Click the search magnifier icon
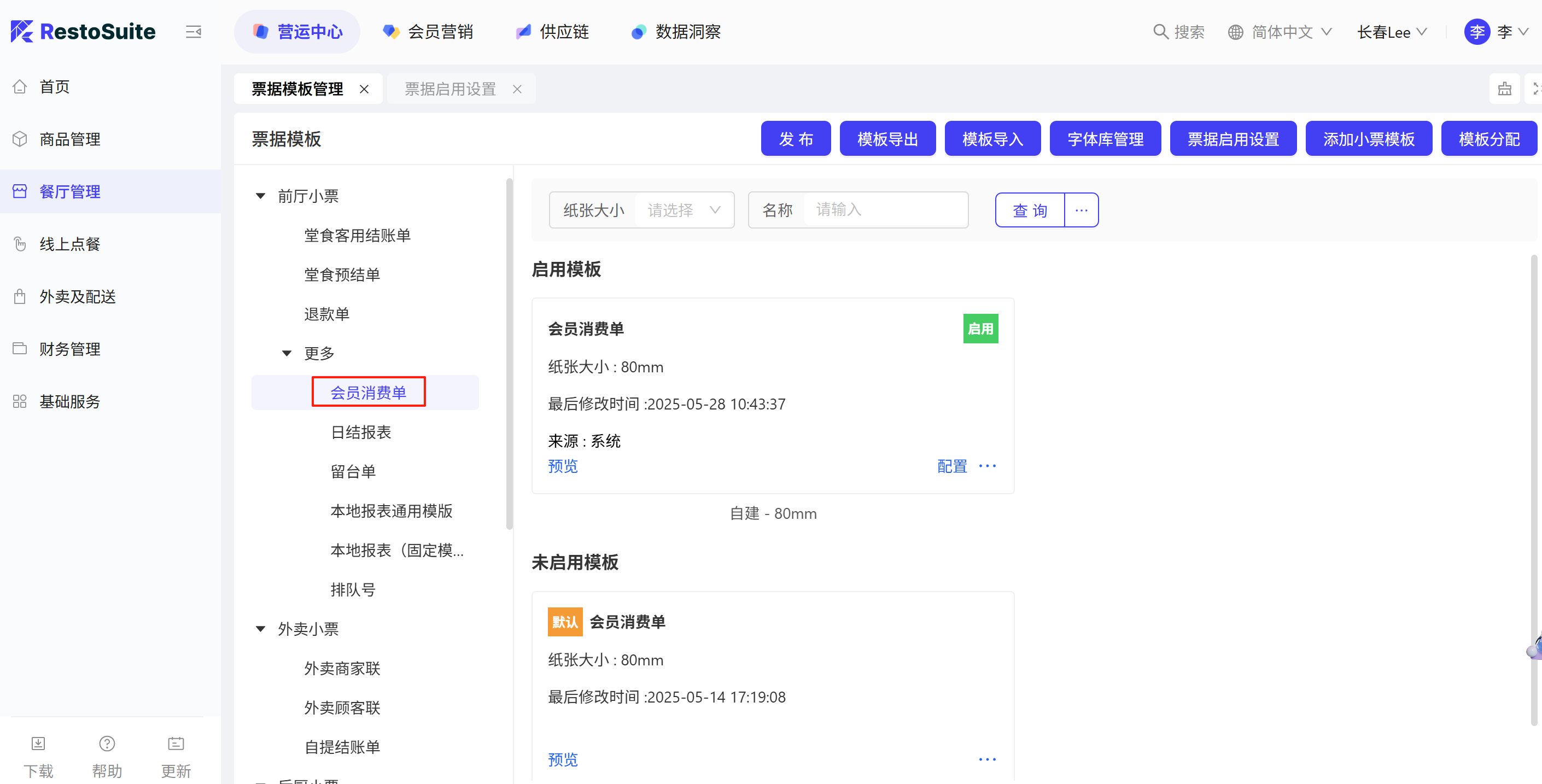 1161,32
